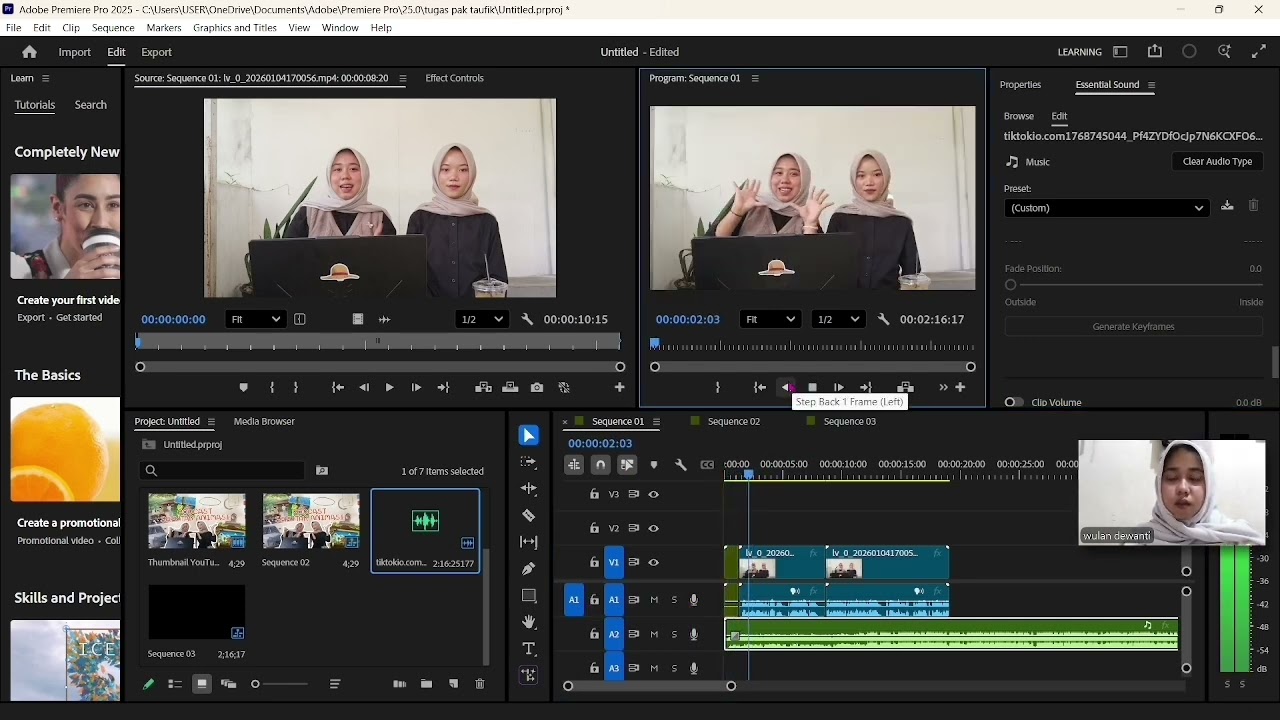
Task: Select the Razor tool
Action: (x=529, y=516)
